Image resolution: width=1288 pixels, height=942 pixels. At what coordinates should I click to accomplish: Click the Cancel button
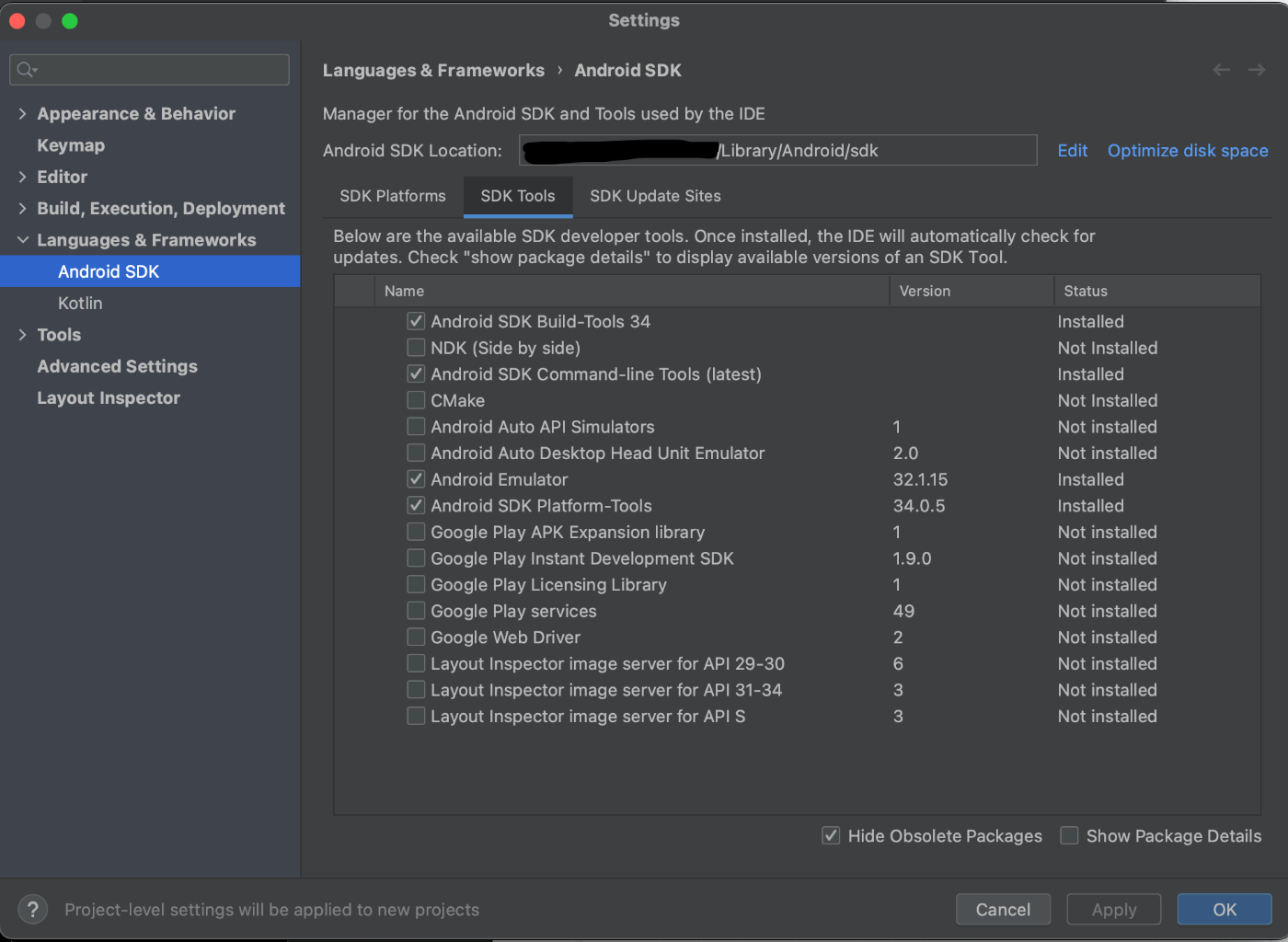pyautogui.click(x=1003, y=909)
